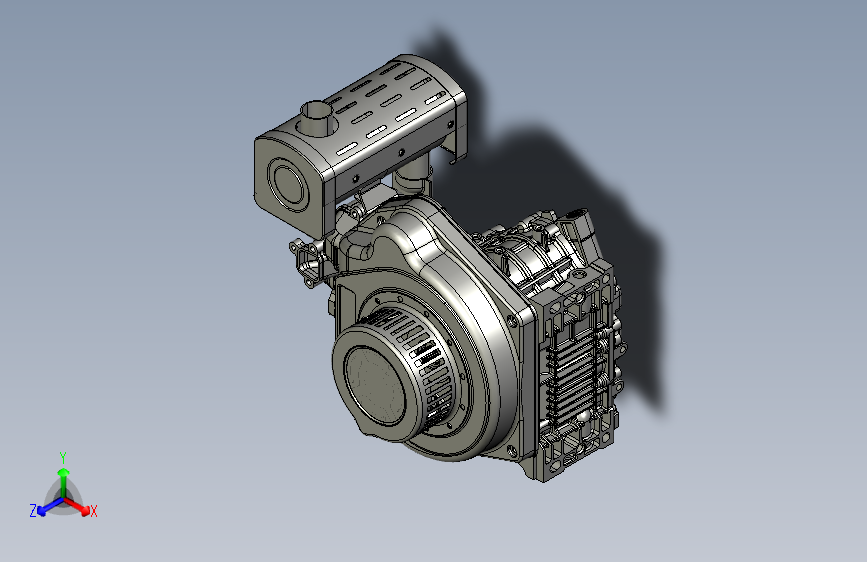
Task: Click the red X axis of orientation triad
Action: (77, 506)
